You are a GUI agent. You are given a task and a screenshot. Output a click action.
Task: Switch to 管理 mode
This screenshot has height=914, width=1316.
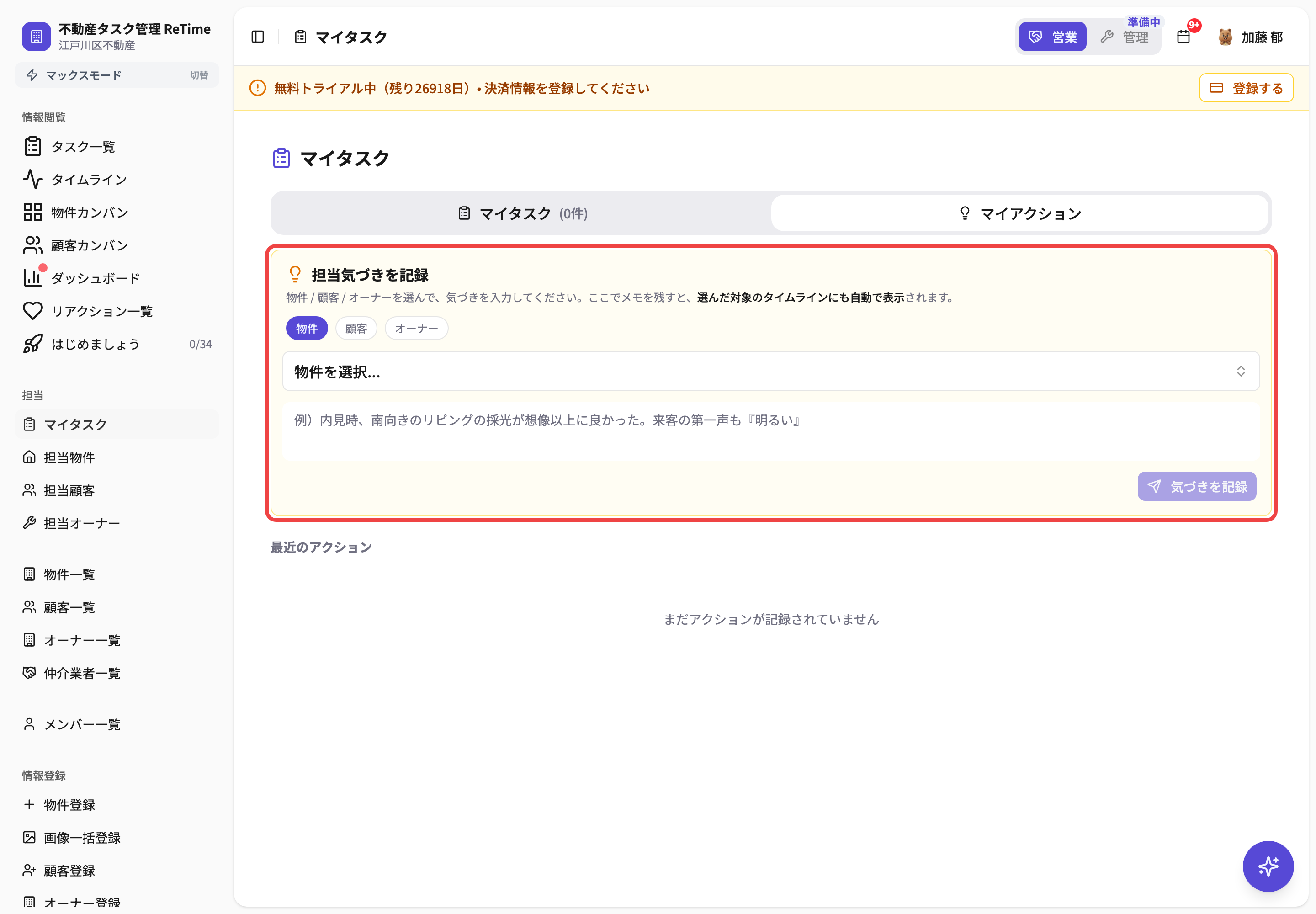[x=1125, y=37]
